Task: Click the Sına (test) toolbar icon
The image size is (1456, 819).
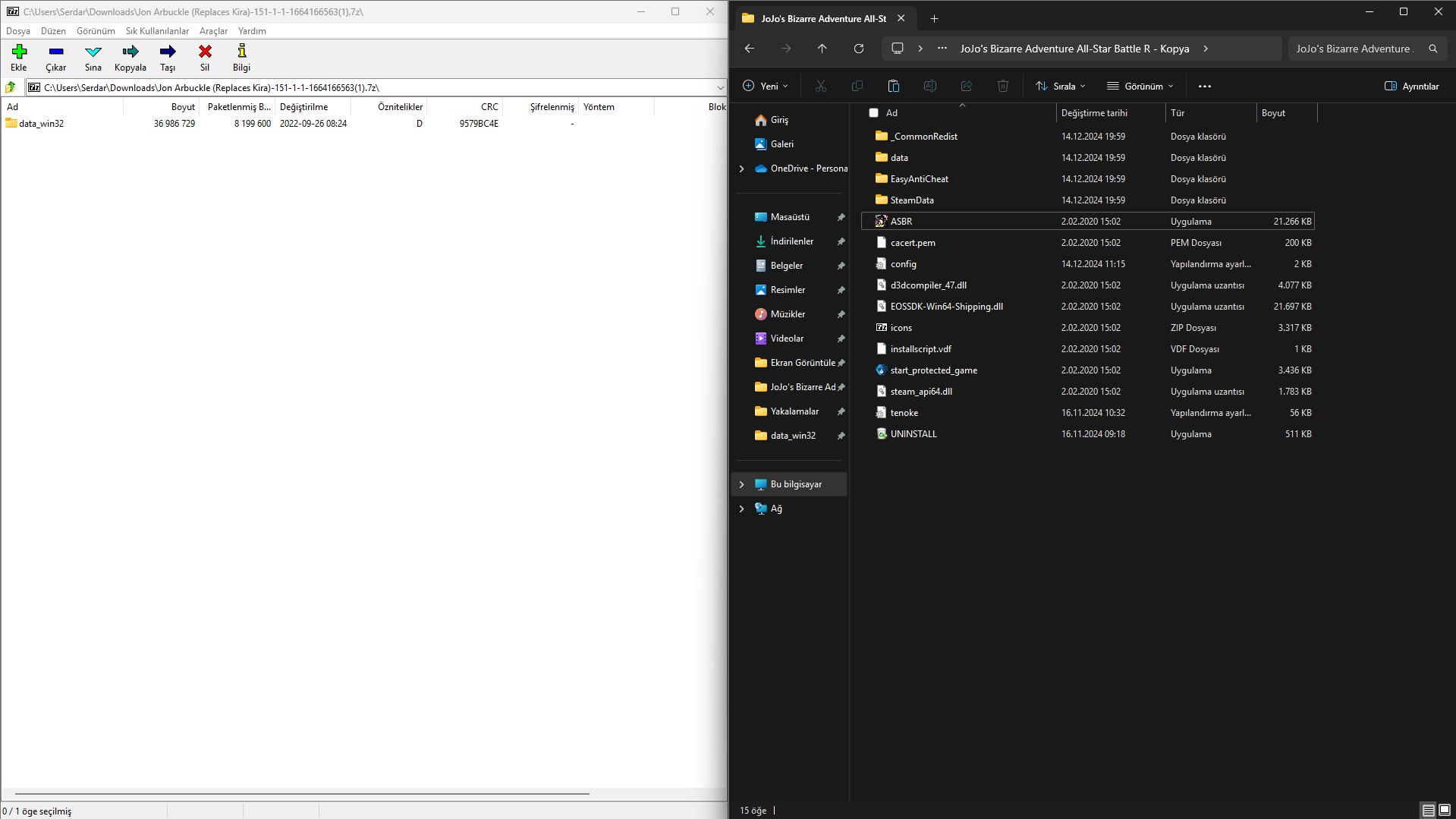Action: (x=93, y=52)
